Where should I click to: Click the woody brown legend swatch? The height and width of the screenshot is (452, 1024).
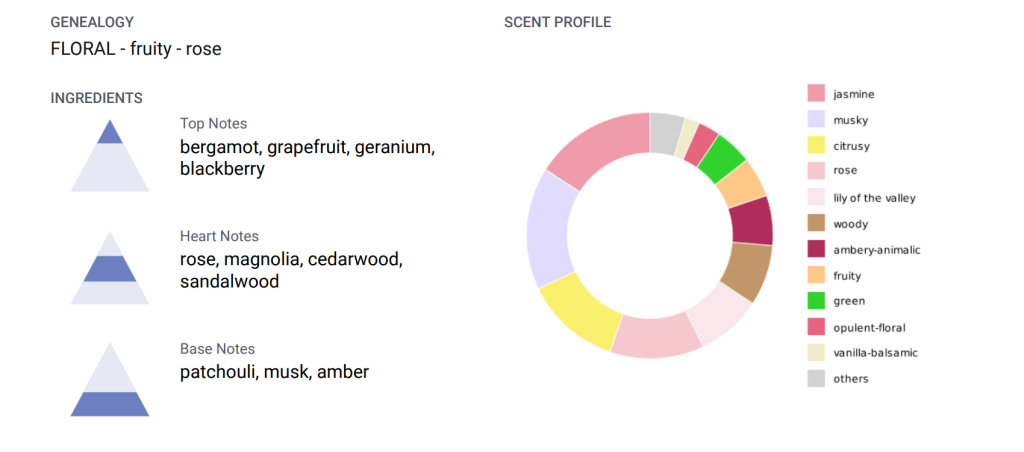[x=816, y=223]
